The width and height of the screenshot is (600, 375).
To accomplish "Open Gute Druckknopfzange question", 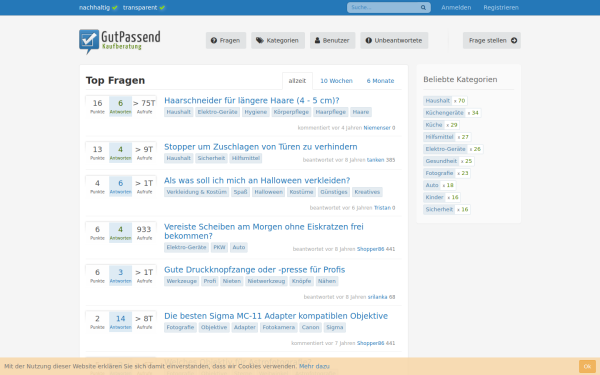I will [x=254, y=270].
